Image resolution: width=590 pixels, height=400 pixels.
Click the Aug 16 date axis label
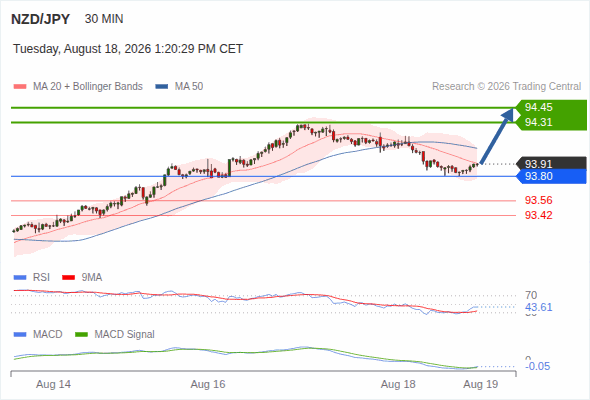pyautogui.click(x=208, y=384)
